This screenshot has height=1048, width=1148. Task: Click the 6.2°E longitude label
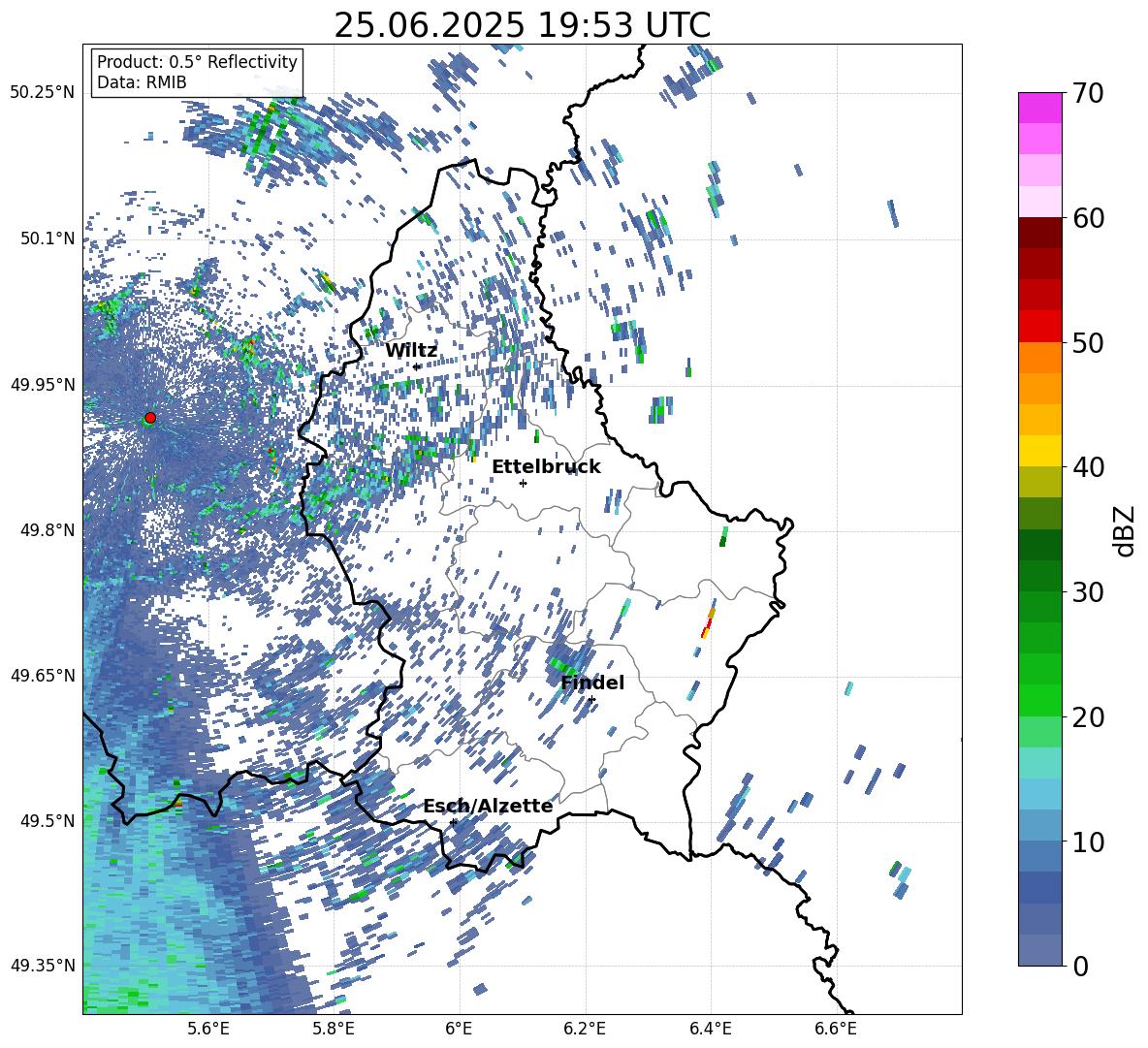pos(585,1029)
